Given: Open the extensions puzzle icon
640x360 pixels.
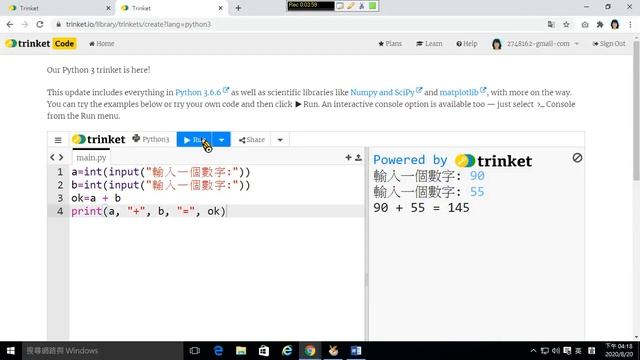Looking at the screenshot, I should pyautogui.click(x=600, y=24).
